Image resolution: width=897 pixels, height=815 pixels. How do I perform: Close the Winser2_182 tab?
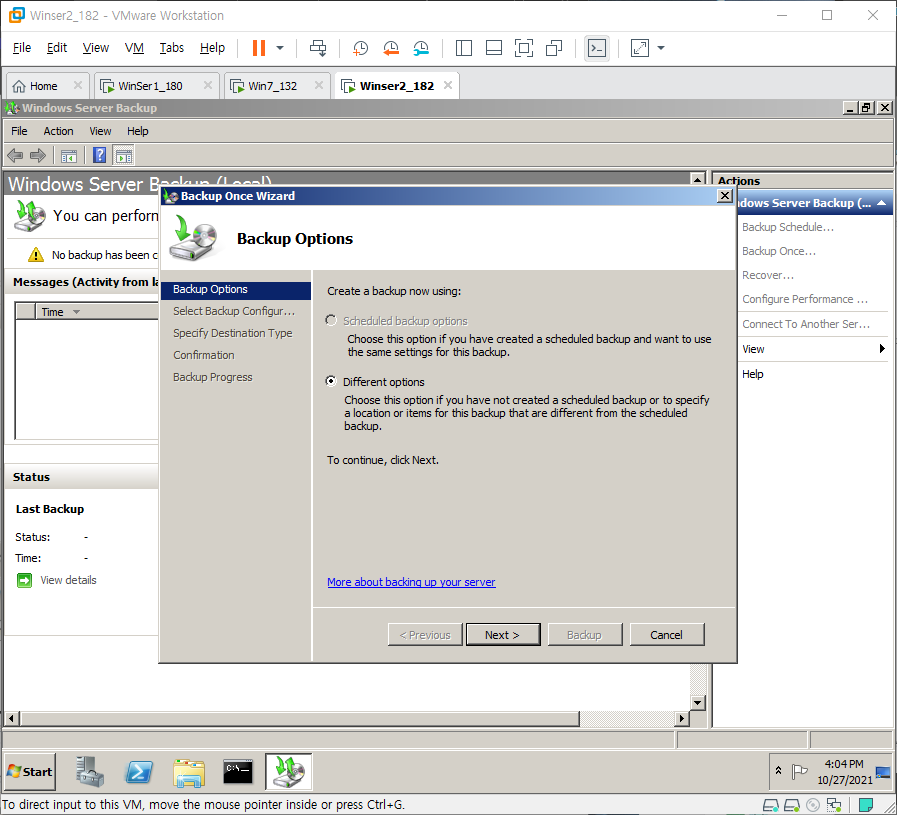(x=448, y=85)
